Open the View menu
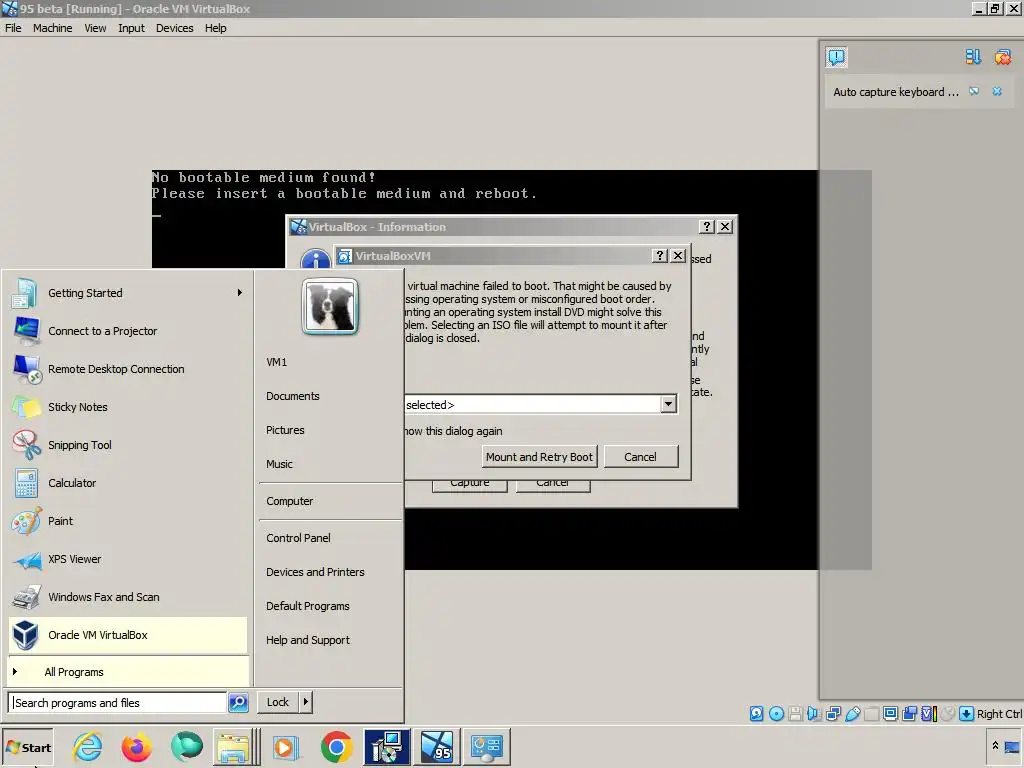This screenshot has height=768, width=1024. pyautogui.click(x=95, y=28)
